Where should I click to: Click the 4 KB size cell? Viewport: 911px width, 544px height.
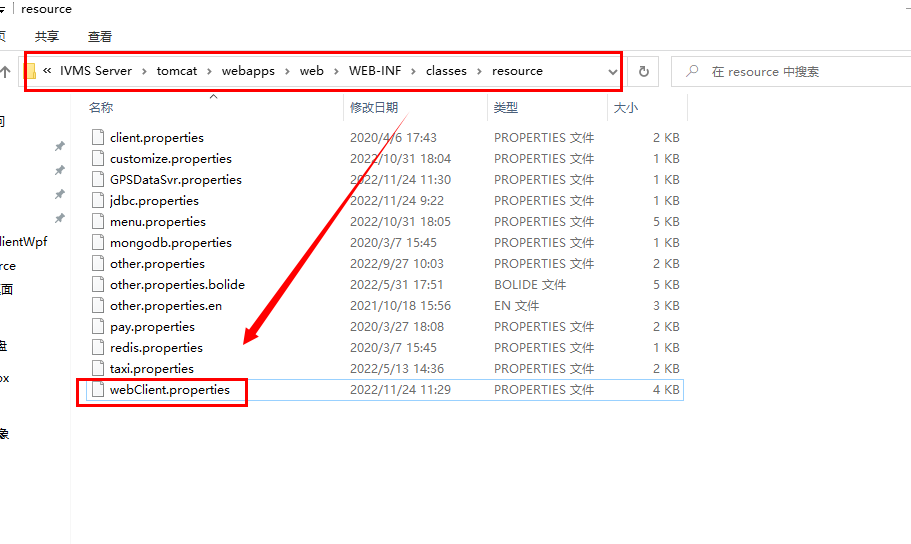tap(666, 389)
